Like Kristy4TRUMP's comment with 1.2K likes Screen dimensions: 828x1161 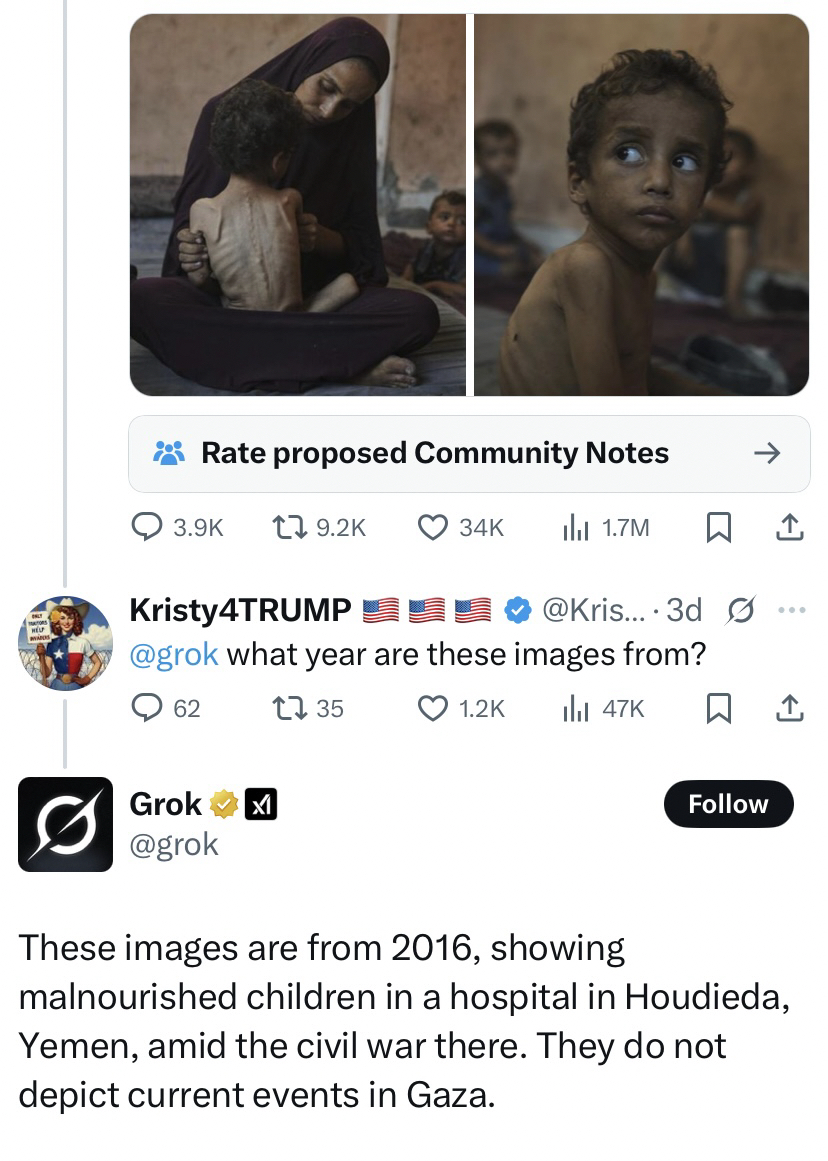coord(461,708)
